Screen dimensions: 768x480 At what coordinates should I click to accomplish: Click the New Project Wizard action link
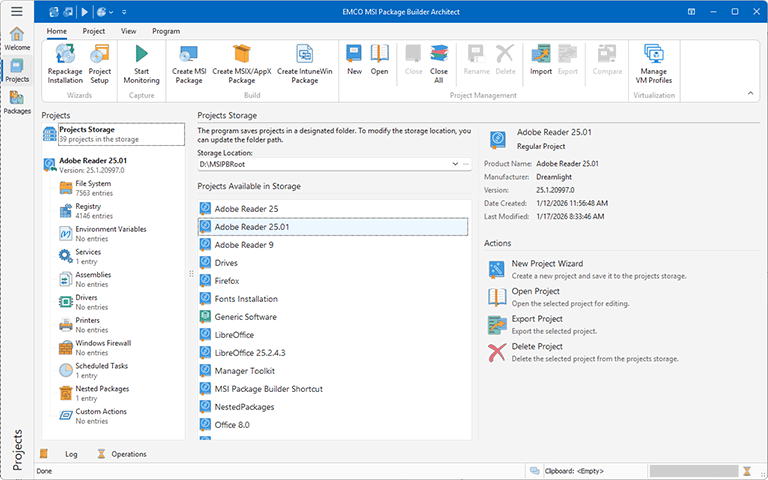pos(547,264)
